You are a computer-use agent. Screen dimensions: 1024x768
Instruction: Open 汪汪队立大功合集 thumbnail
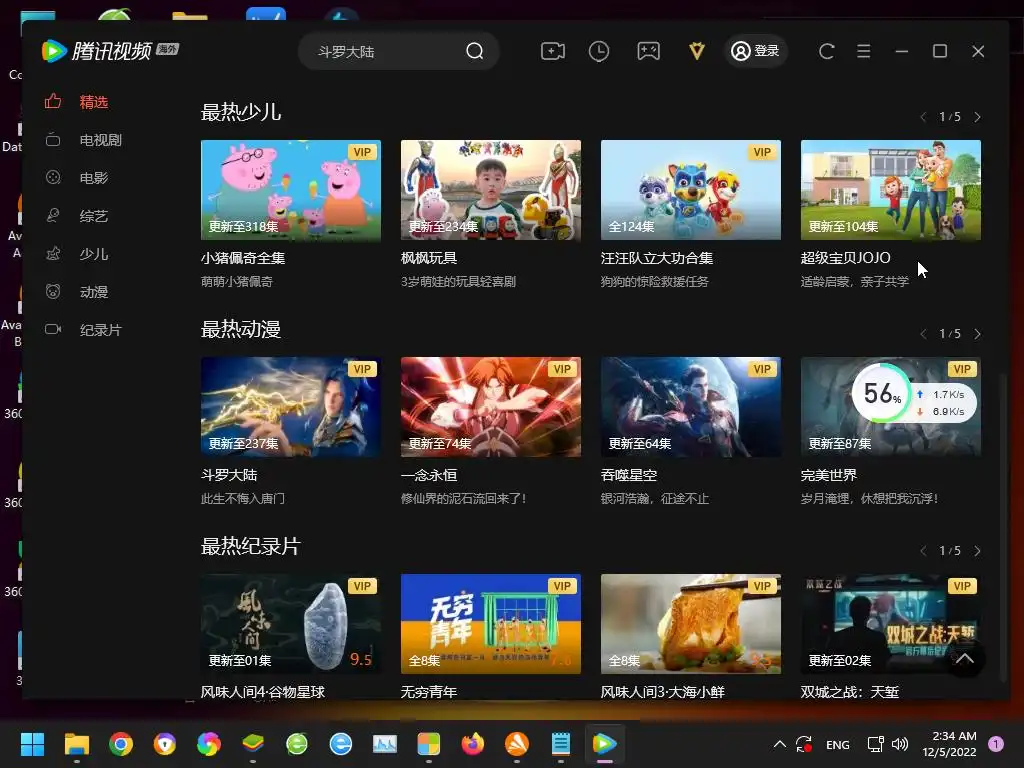pyautogui.click(x=690, y=190)
